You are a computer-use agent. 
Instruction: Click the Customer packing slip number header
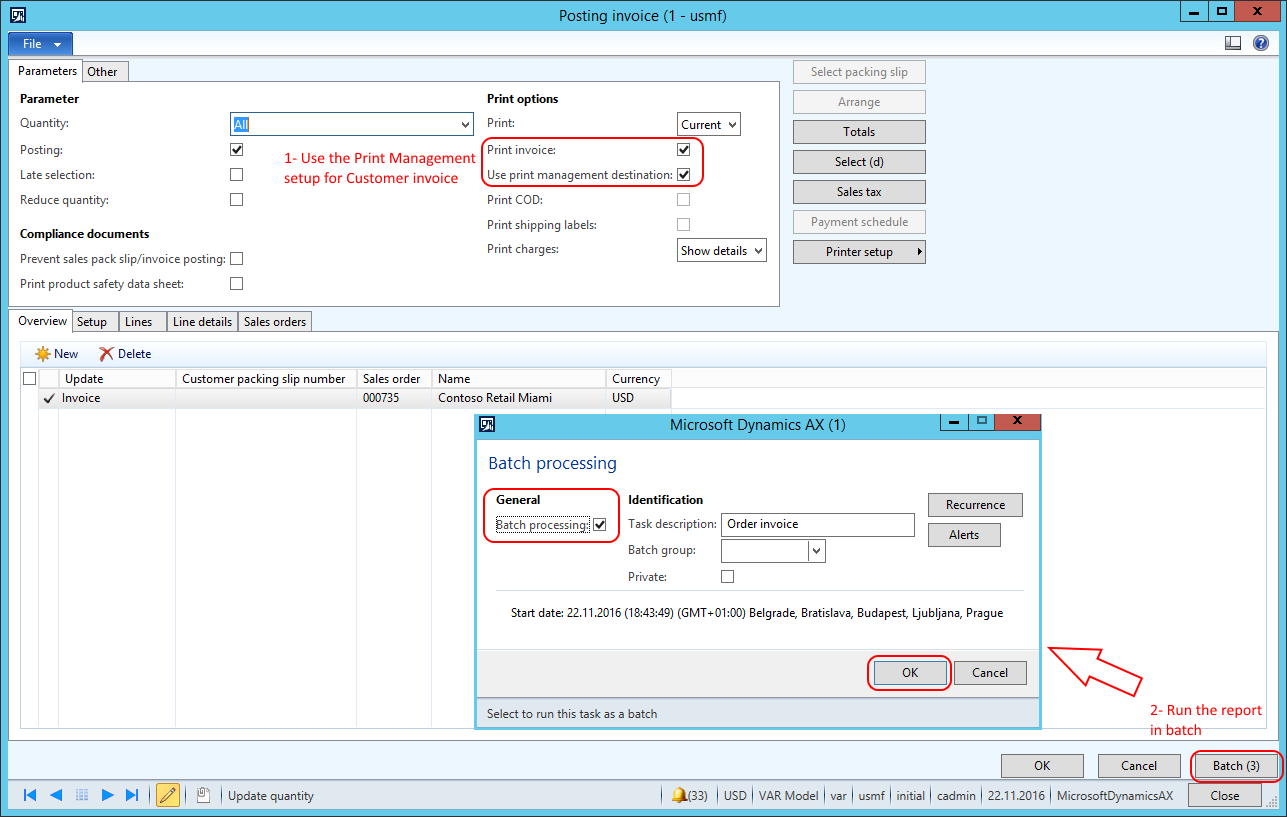tap(266, 379)
